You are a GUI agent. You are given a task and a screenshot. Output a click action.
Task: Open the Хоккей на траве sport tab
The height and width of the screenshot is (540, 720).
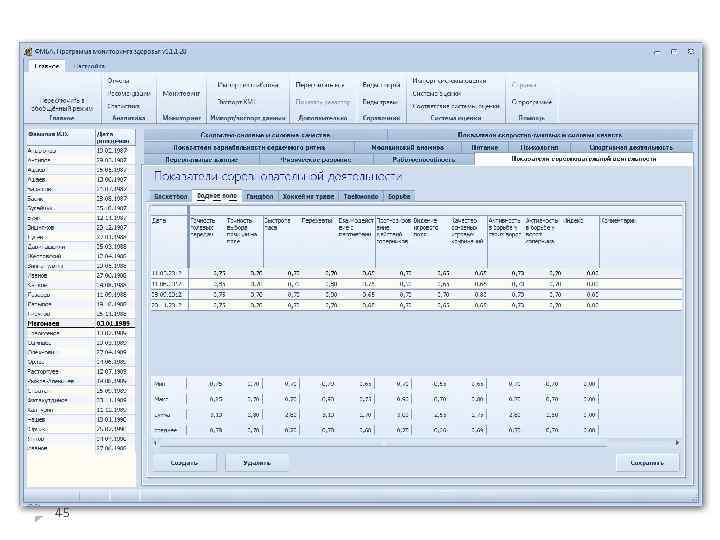coord(308,197)
